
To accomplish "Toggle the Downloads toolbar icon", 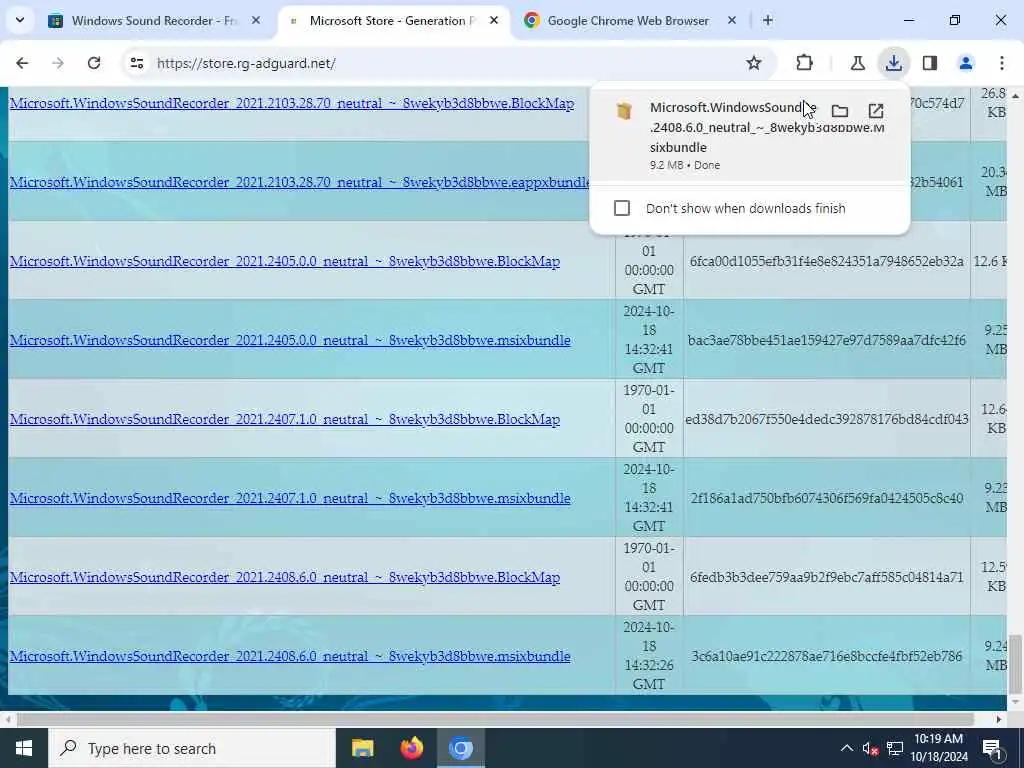I will 893,63.
